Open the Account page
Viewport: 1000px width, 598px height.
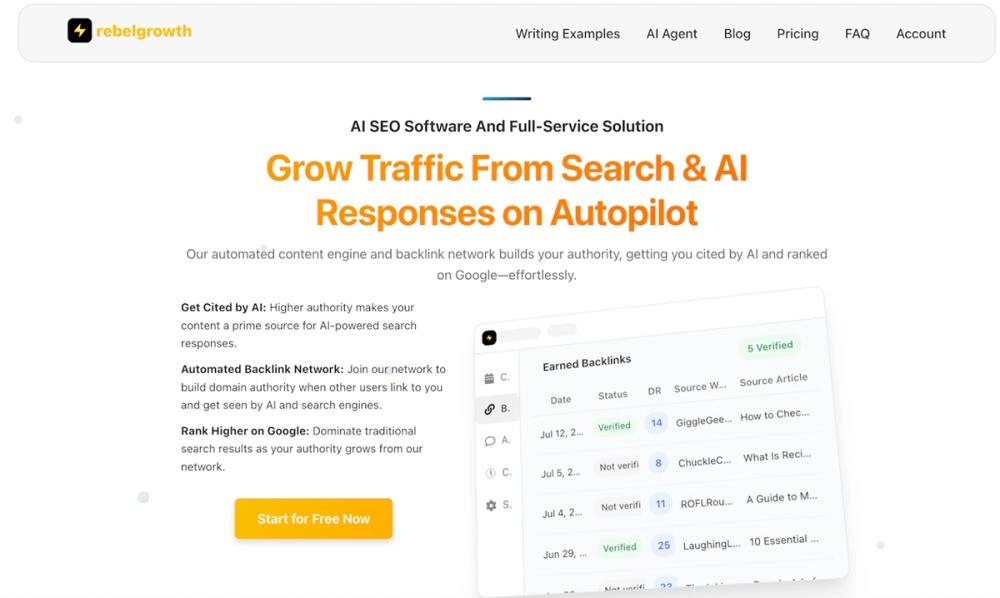click(921, 34)
